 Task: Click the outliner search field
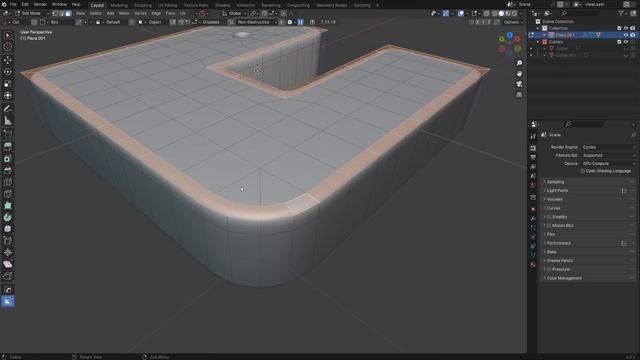point(580,13)
